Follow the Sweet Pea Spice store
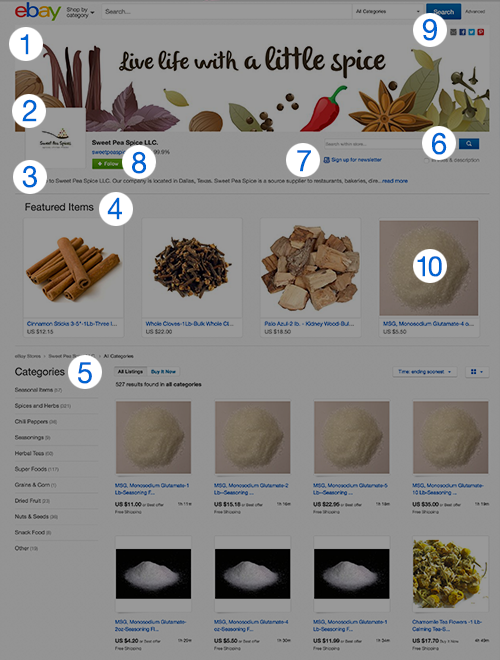Screen dimensions: 500x660 point(107,163)
